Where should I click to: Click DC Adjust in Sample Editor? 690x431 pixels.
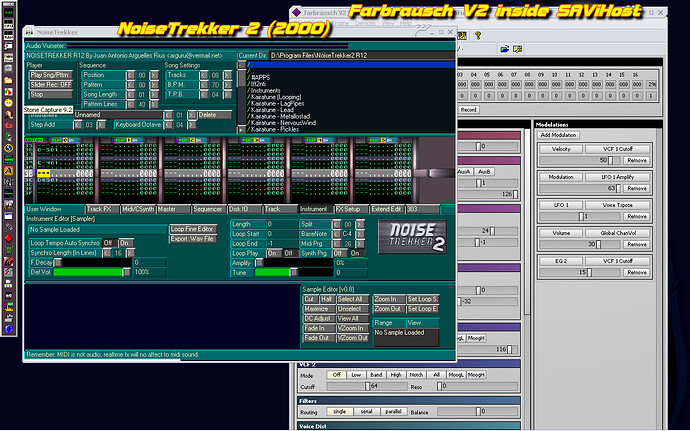coord(319,318)
